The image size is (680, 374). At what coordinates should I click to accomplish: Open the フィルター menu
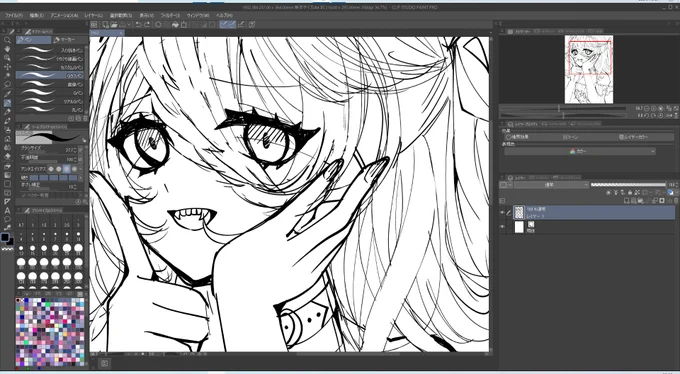[170, 15]
